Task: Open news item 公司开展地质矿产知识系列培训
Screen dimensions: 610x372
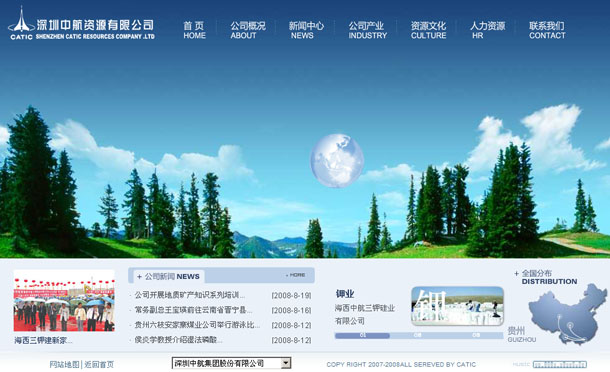Action: pyautogui.click(x=189, y=295)
